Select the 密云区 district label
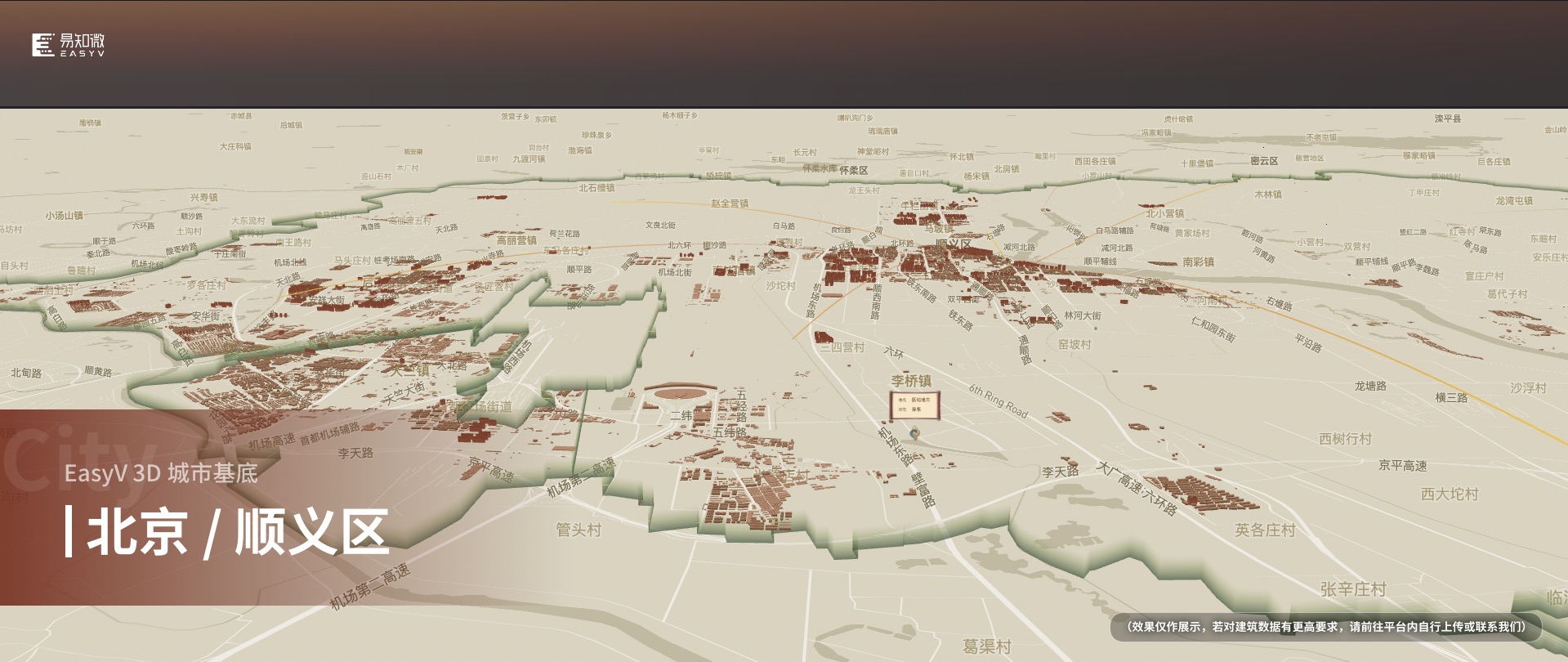 click(x=1264, y=161)
